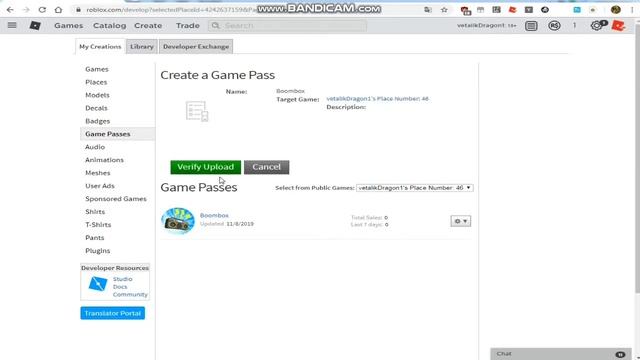This screenshot has height=360, width=640.
Task: Select Decals in the sidebar
Action: click(96, 108)
